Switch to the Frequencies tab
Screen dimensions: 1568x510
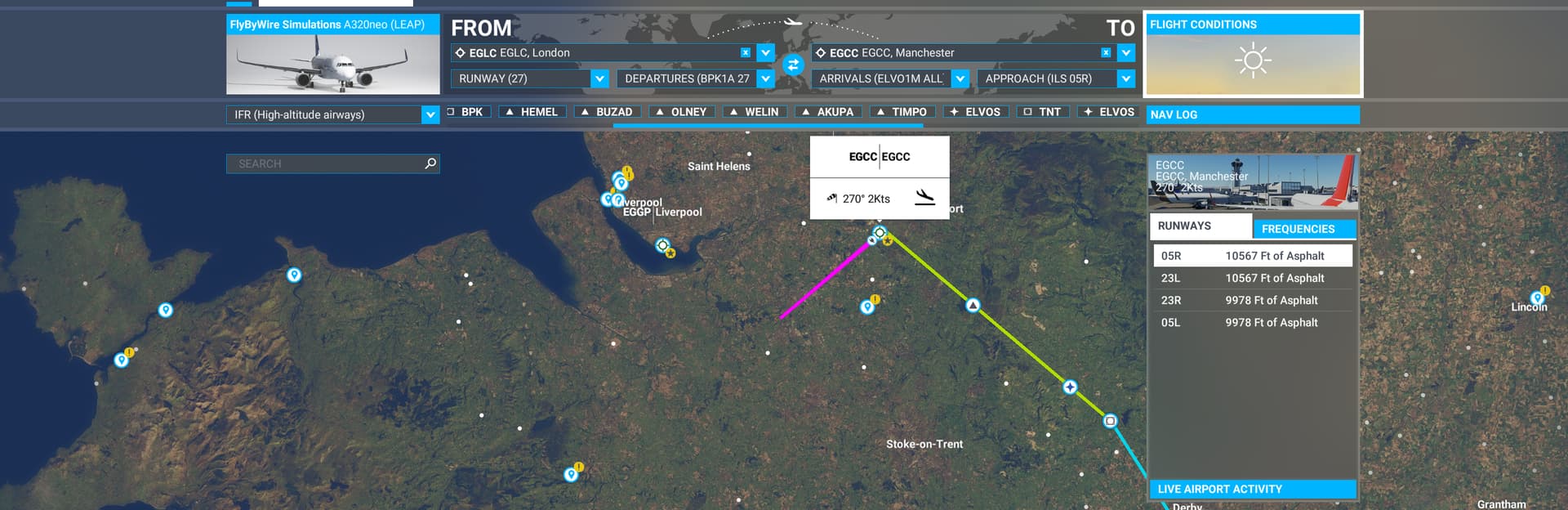pyautogui.click(x=1303, y=229)
